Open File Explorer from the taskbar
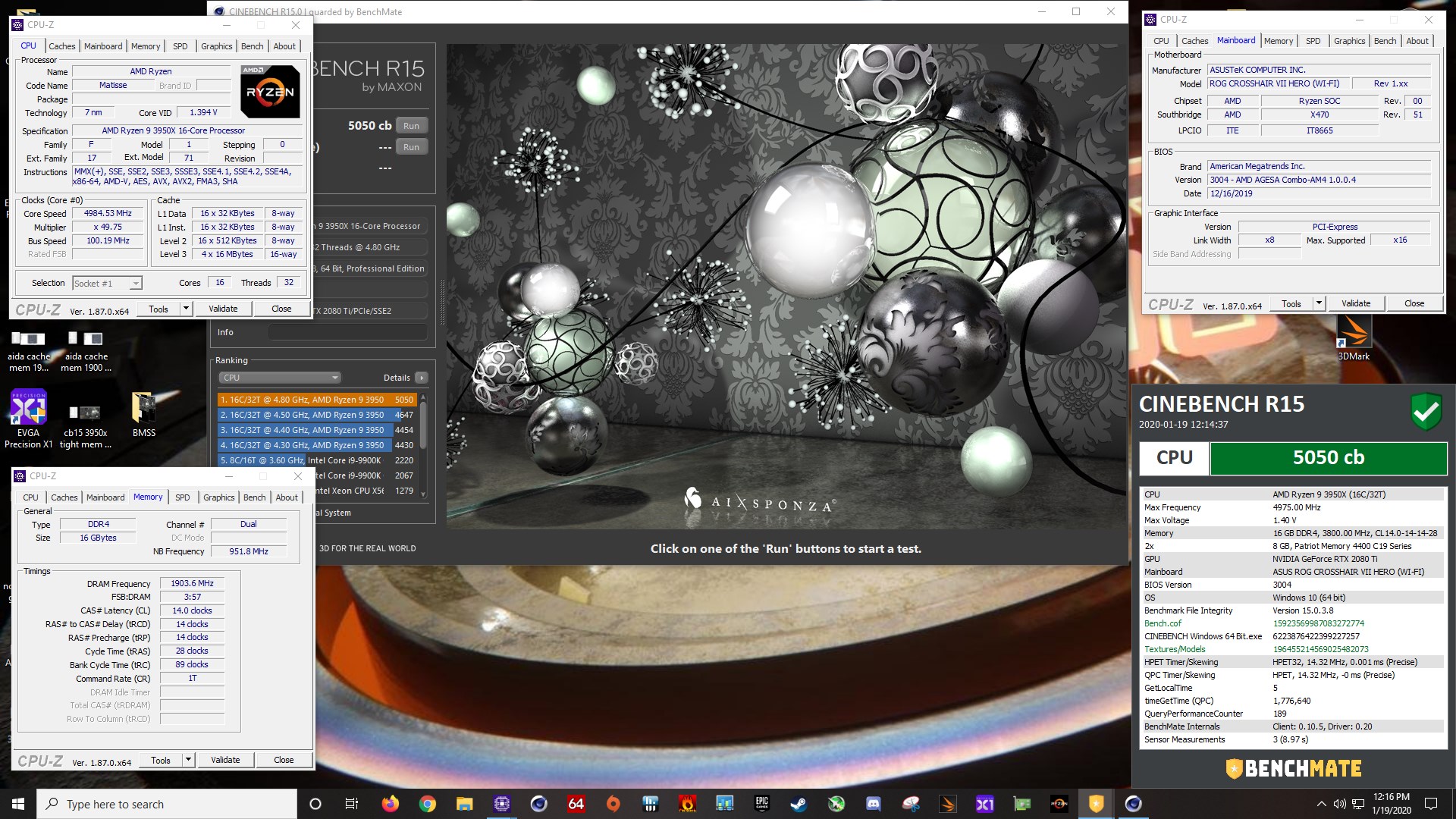The image size is (1456, 819). [x=464, y=804]
